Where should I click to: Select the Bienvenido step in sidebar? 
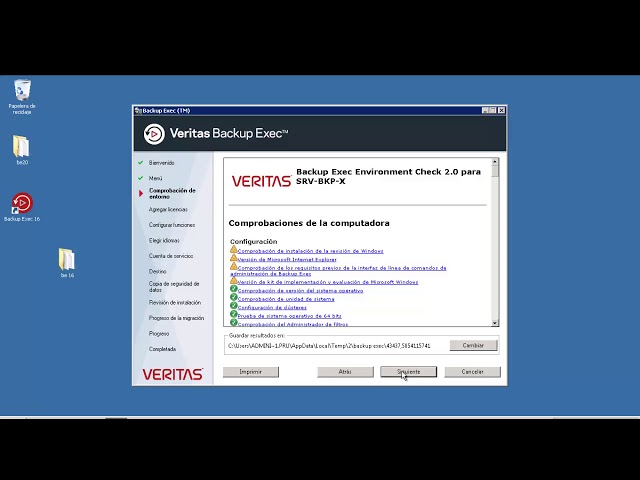162,163
